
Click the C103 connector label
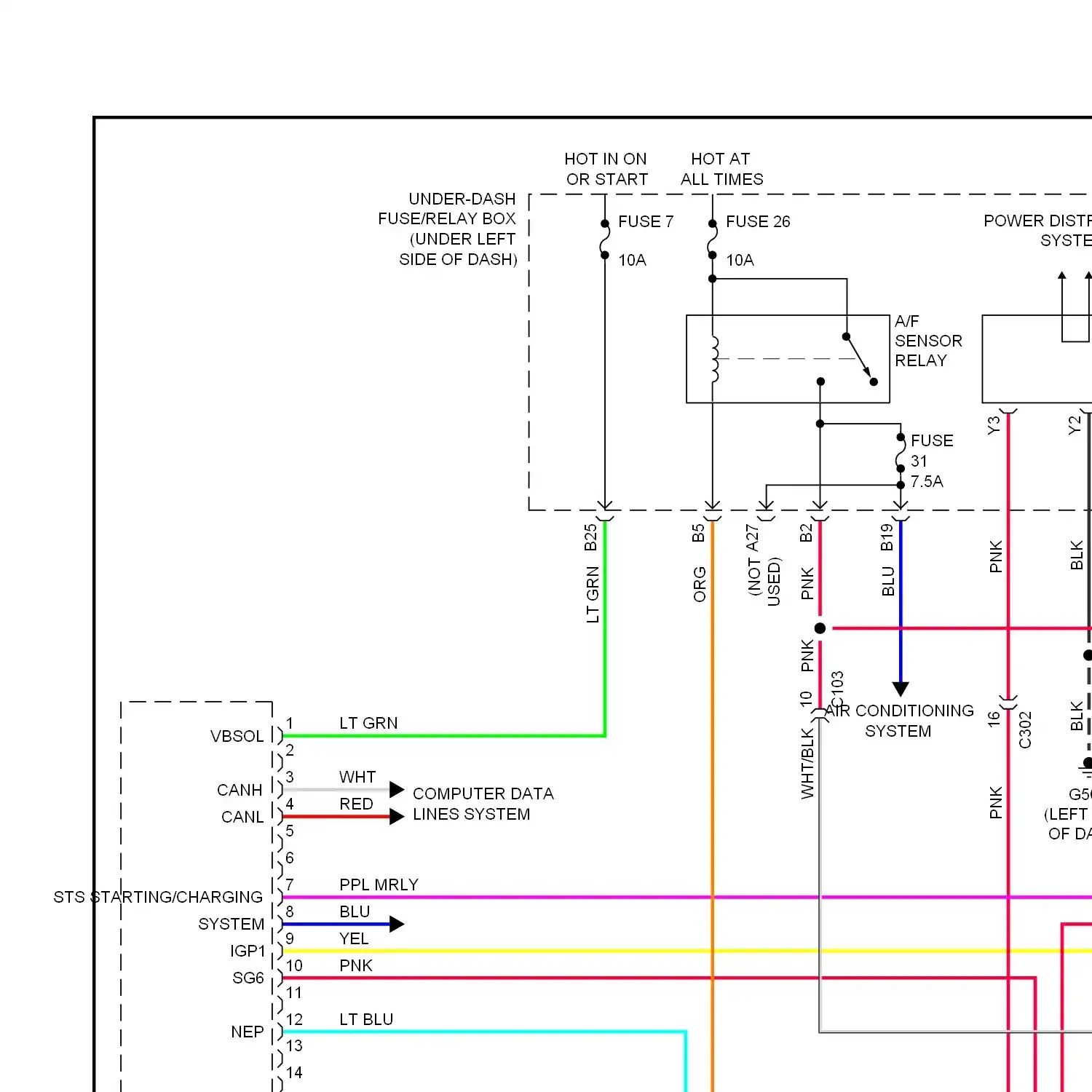pyautogui.click(x=837, y=690)
